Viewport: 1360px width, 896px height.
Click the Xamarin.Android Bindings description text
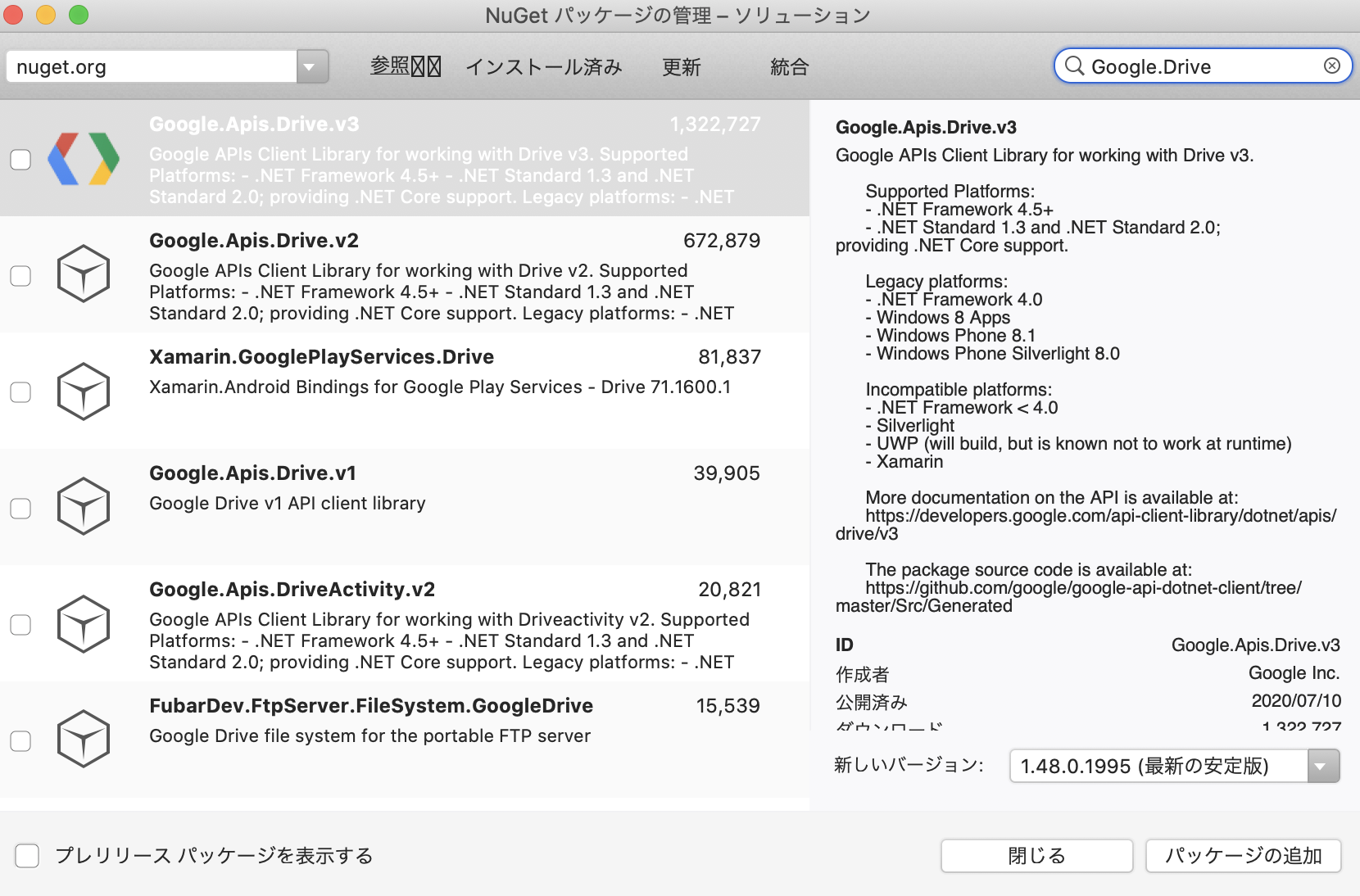pos(440,387)
